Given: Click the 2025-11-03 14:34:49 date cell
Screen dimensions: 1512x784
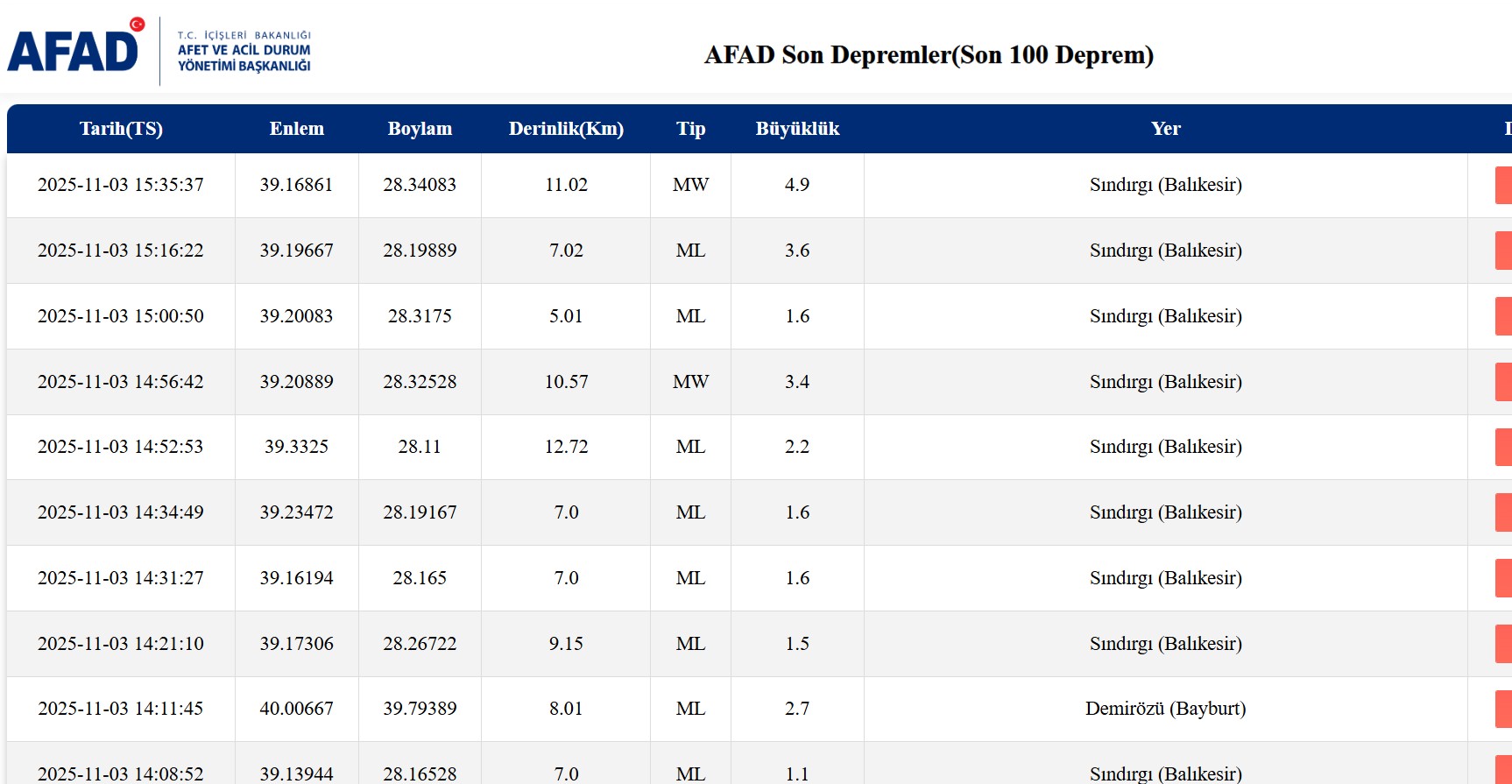Looking at the screenshot, I should click(x=121, y=512).
